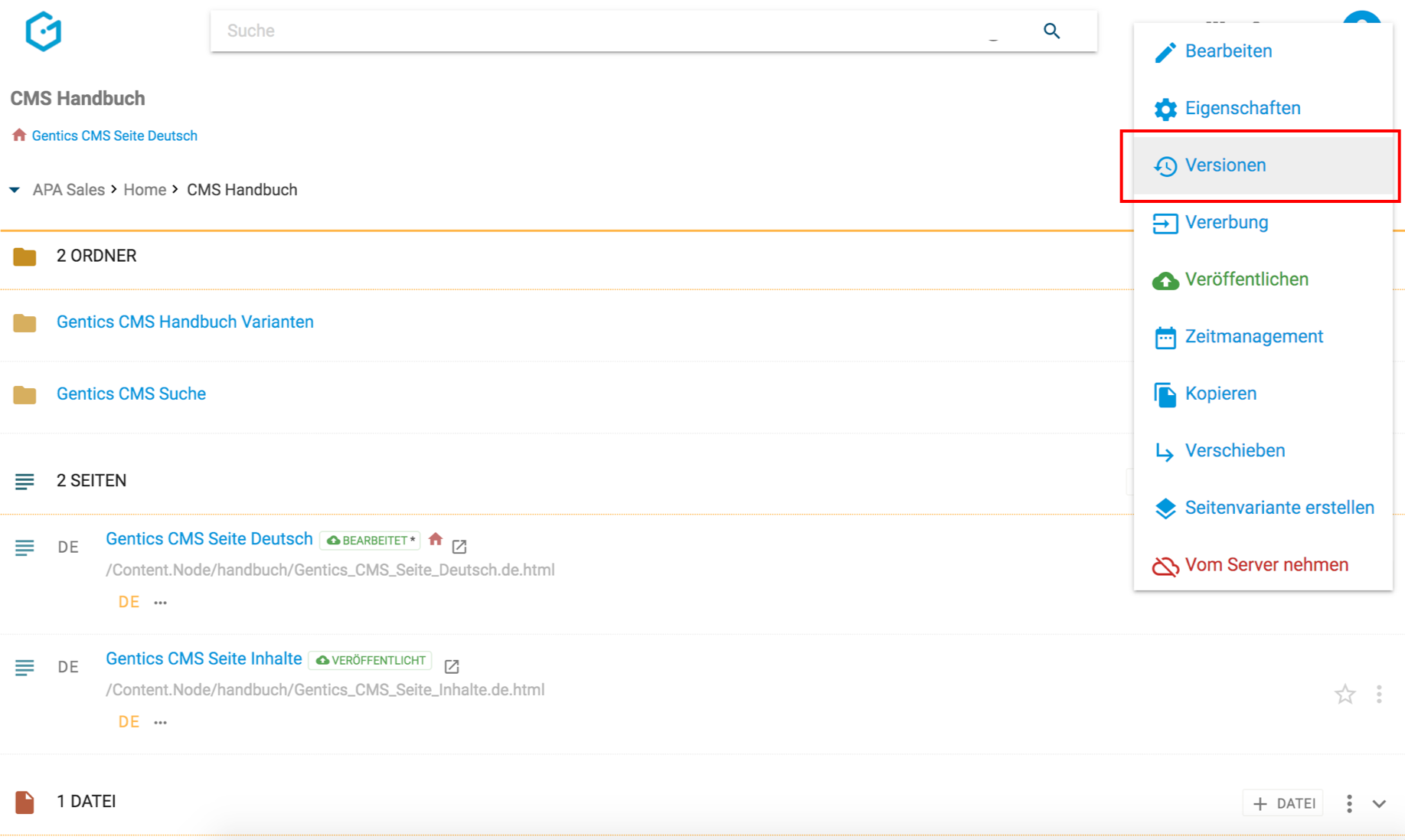Click the copy pages icon for Kopieren
Image resolution: width=1405 pixels, height=840 pixels.
point(1165,395)
